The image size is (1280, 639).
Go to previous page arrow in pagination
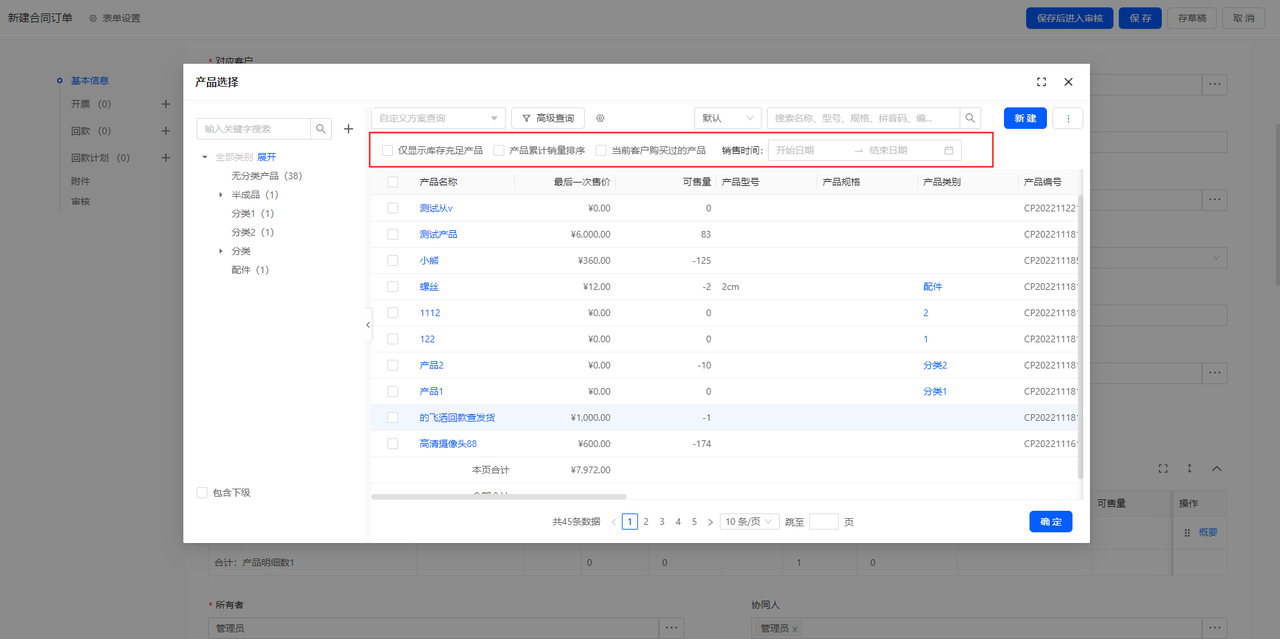(x=614, y=522)
